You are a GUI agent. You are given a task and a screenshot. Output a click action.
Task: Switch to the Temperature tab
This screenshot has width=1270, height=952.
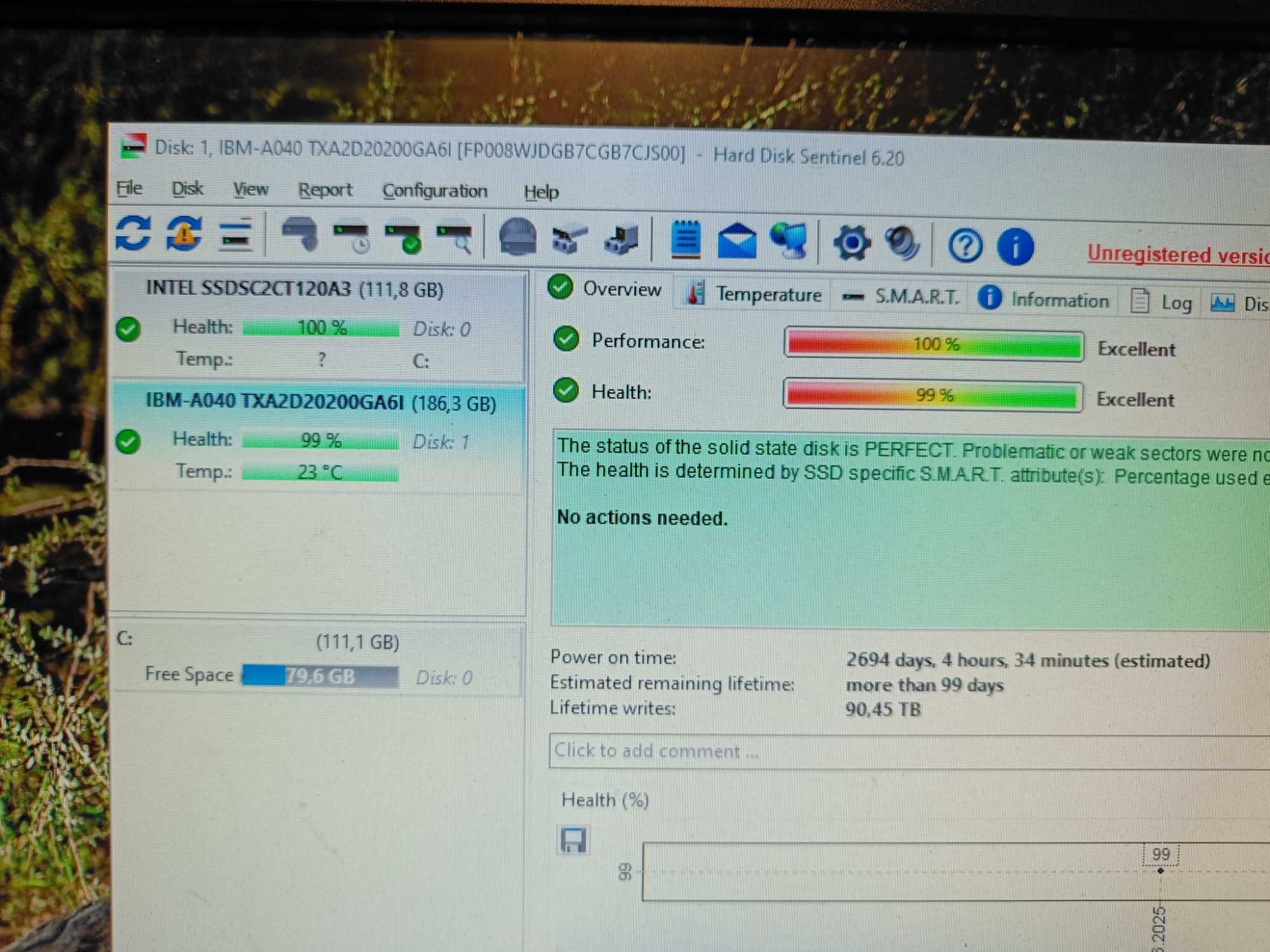(754, 294)
